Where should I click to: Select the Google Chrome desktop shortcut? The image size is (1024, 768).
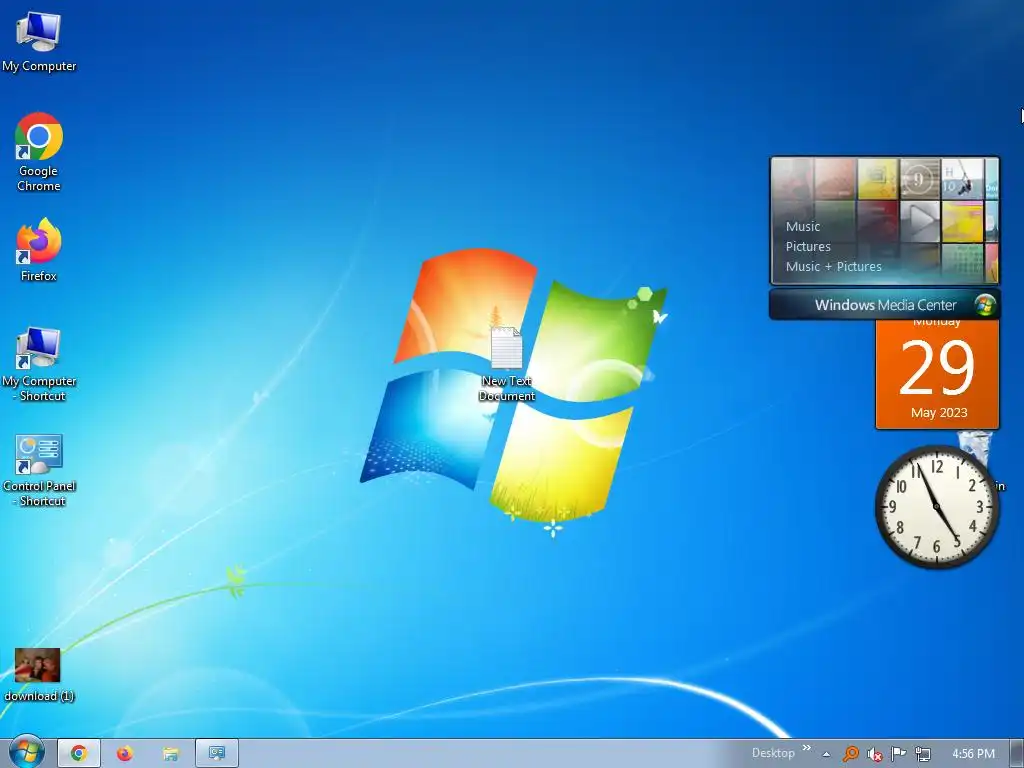click(39, 152)
